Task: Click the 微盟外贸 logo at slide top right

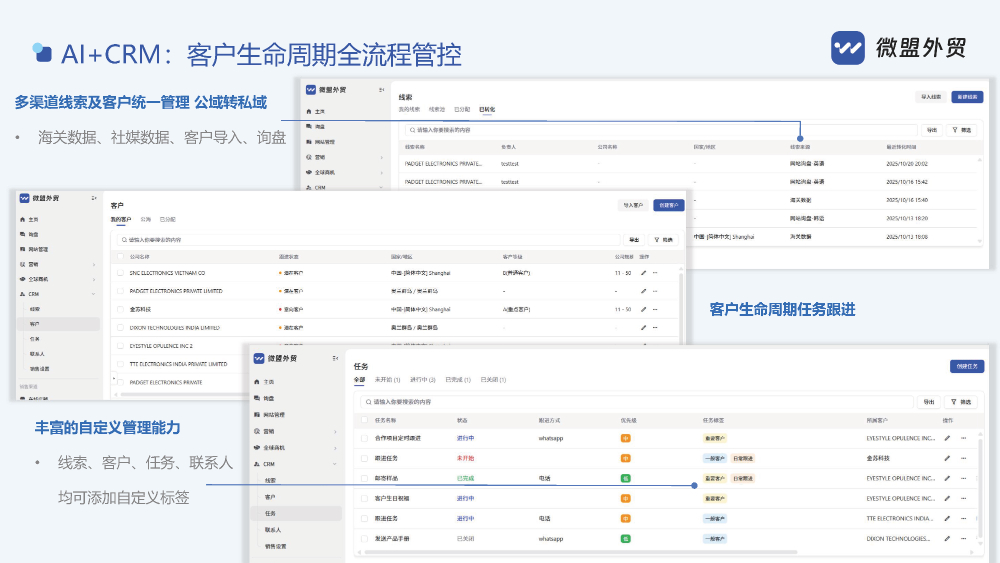Action: coord(899,48)
